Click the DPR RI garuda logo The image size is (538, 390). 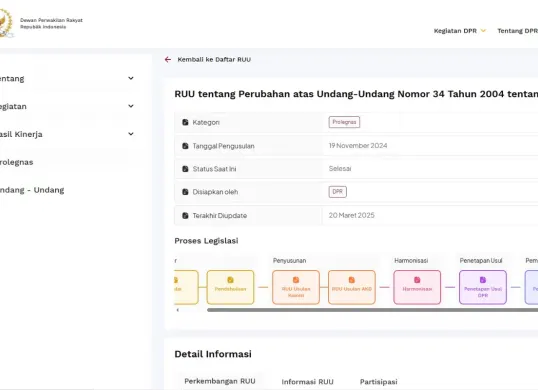tap(6, 23)
